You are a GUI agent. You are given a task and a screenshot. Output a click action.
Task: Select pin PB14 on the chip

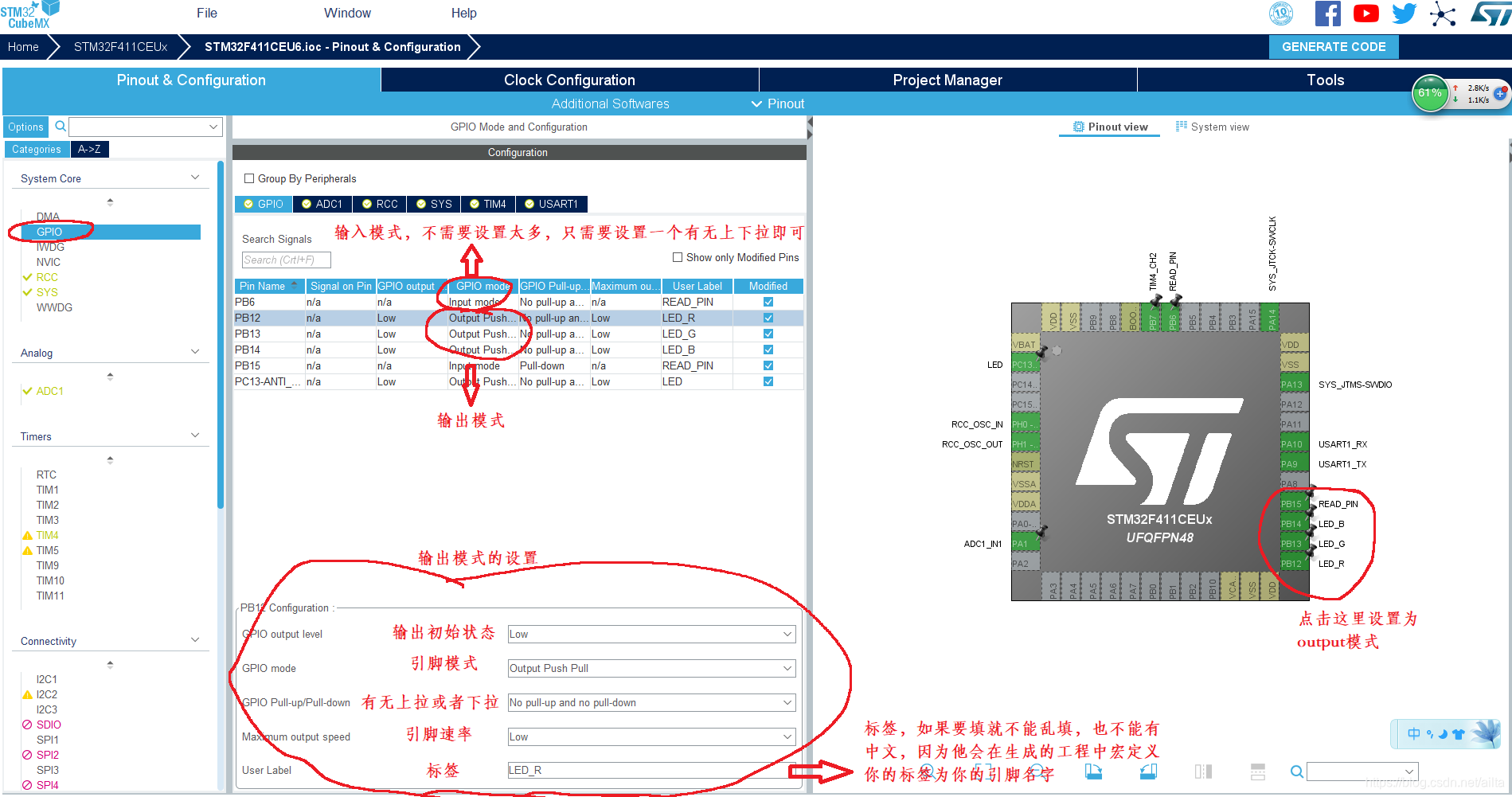1294,524
